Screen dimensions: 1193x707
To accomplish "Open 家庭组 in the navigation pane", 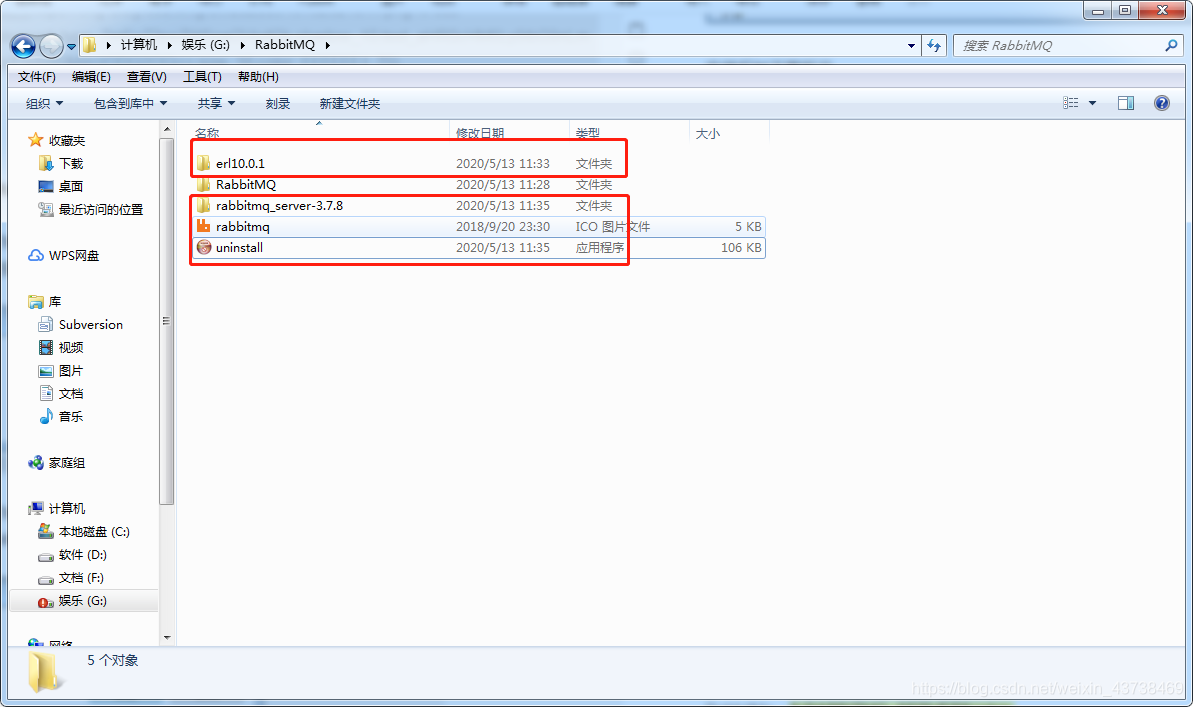I will (67, 463).
